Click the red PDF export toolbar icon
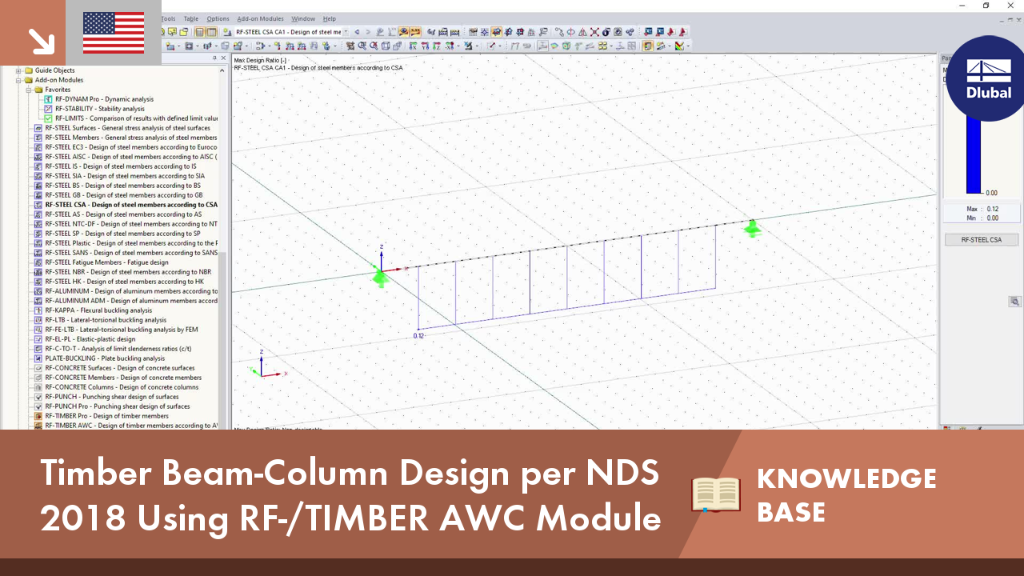This screenshot has width=1024, height=576. pyautogui.click(x=671, y=32)
